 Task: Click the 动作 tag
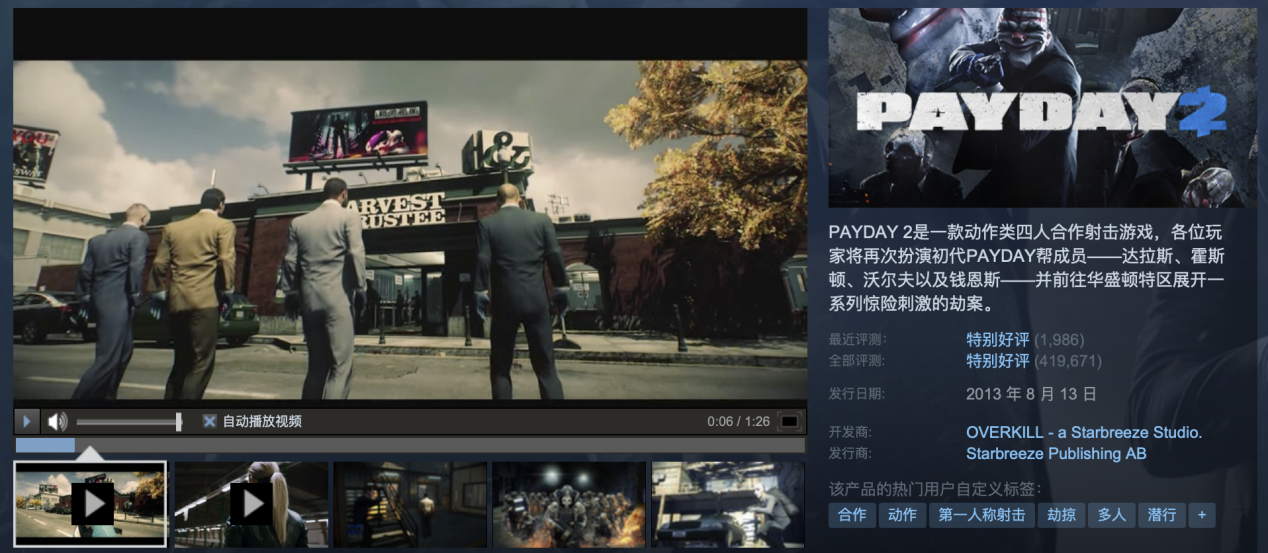point(902,515)
